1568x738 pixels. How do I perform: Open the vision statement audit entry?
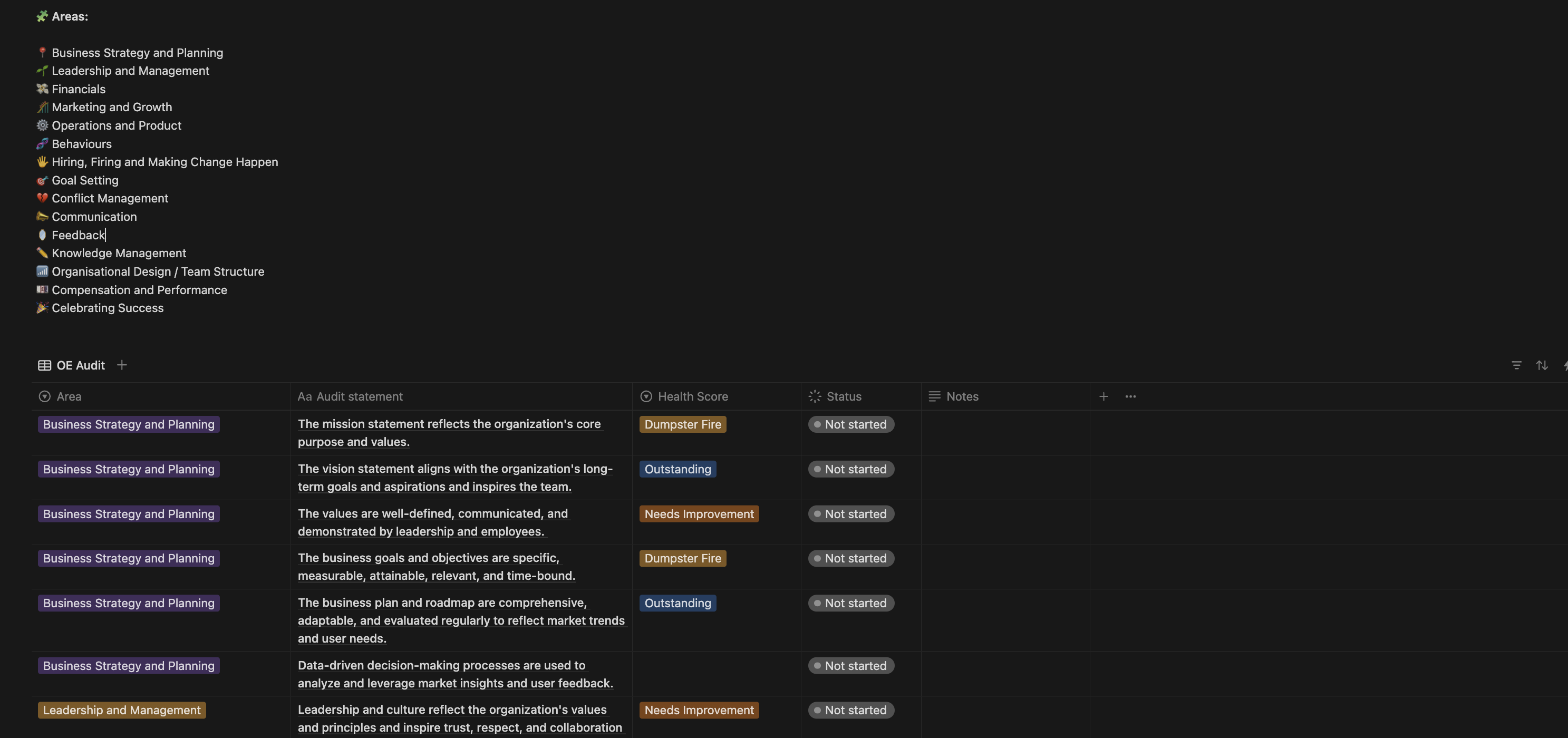(454, 469)
